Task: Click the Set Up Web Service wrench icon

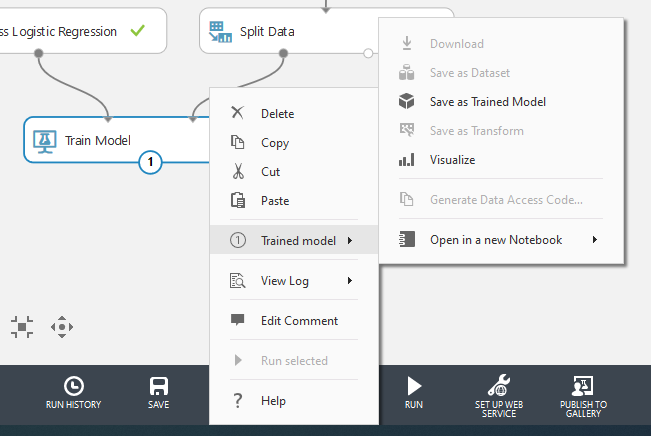Action: click(x=499, y=385)
